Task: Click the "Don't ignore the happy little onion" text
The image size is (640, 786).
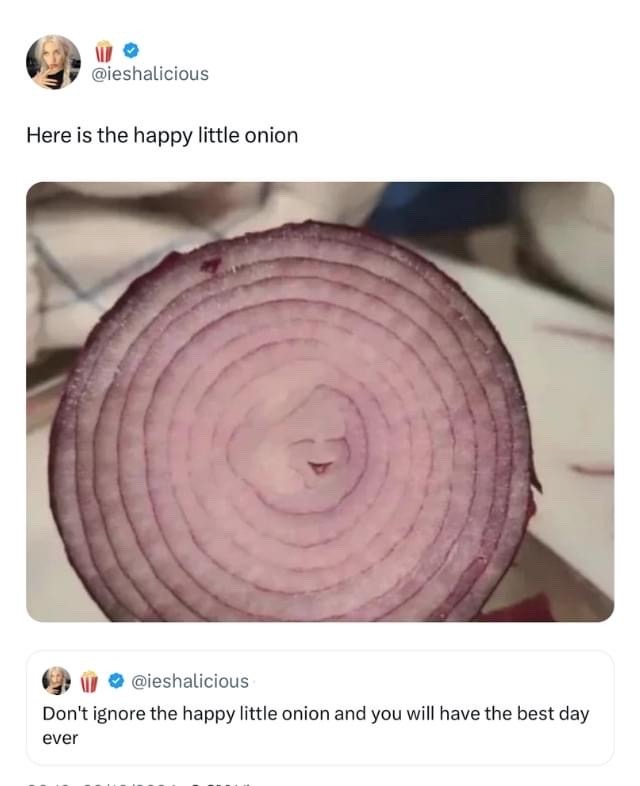Action: pos(200,714)
